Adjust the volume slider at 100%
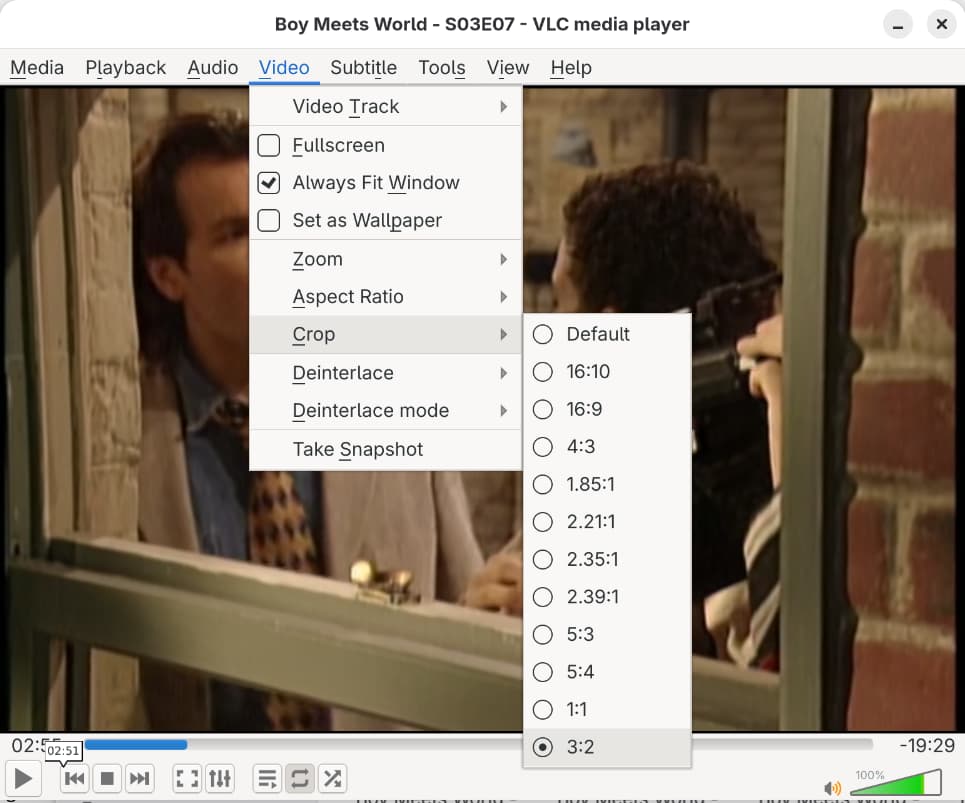The image size is (965, 803). click(x=895, y=782)
